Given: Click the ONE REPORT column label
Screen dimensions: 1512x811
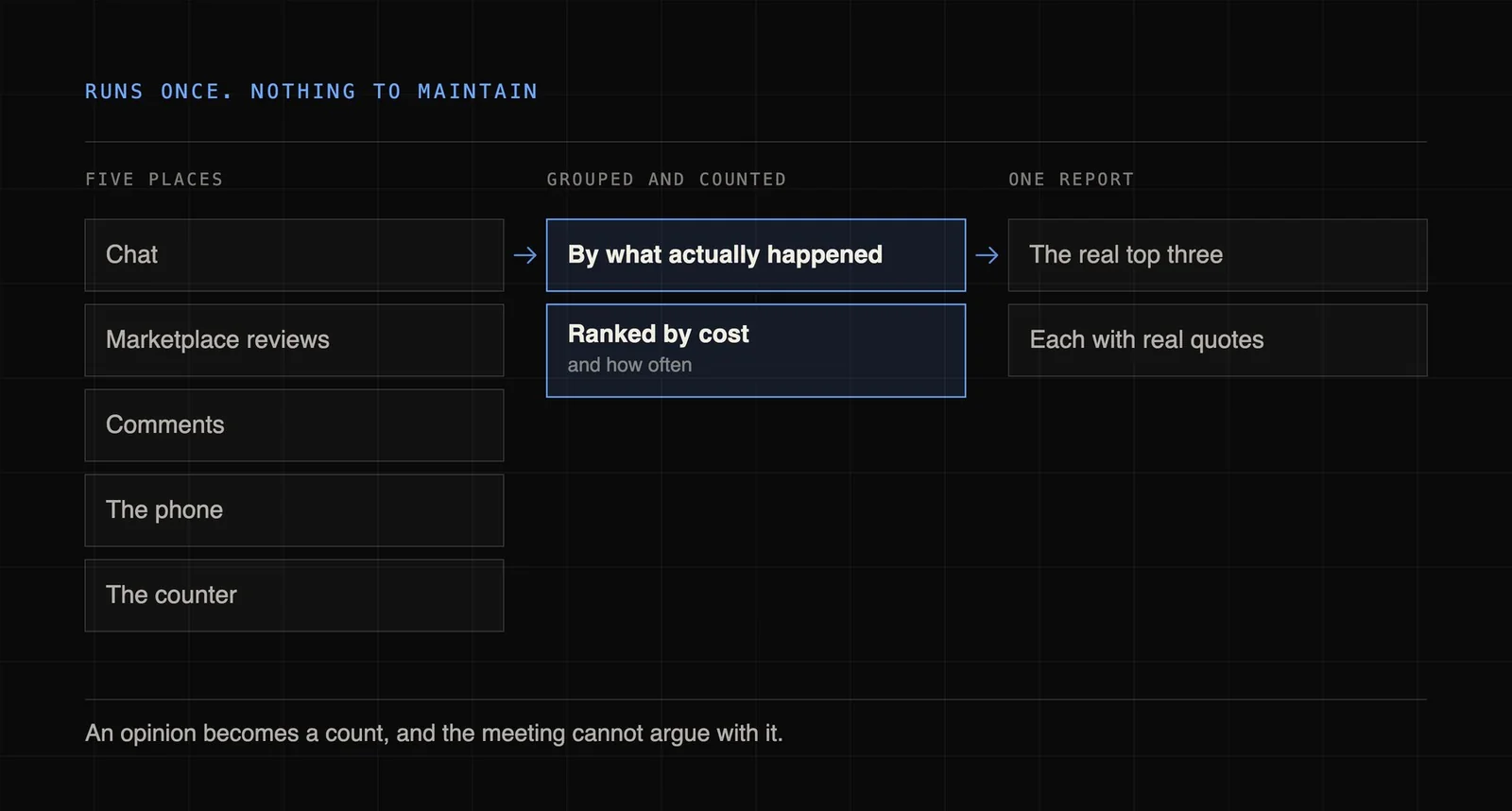Looking at the screenshot, I should coord(1071,180).
